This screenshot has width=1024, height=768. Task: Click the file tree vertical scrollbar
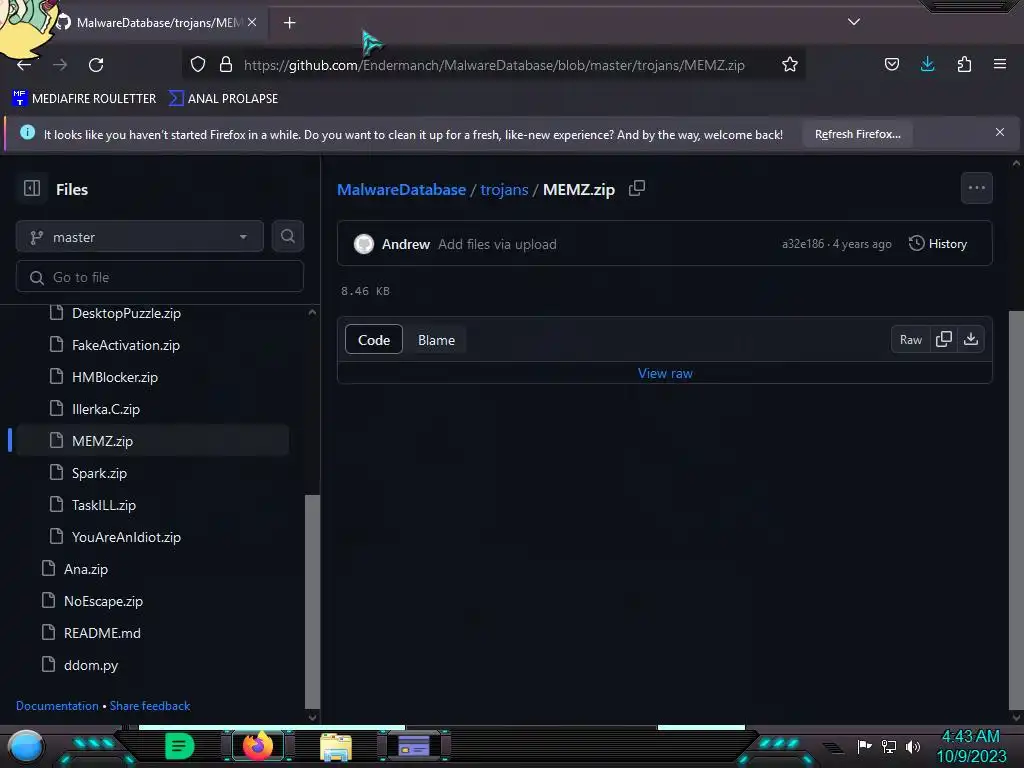[x=312, y=601]
